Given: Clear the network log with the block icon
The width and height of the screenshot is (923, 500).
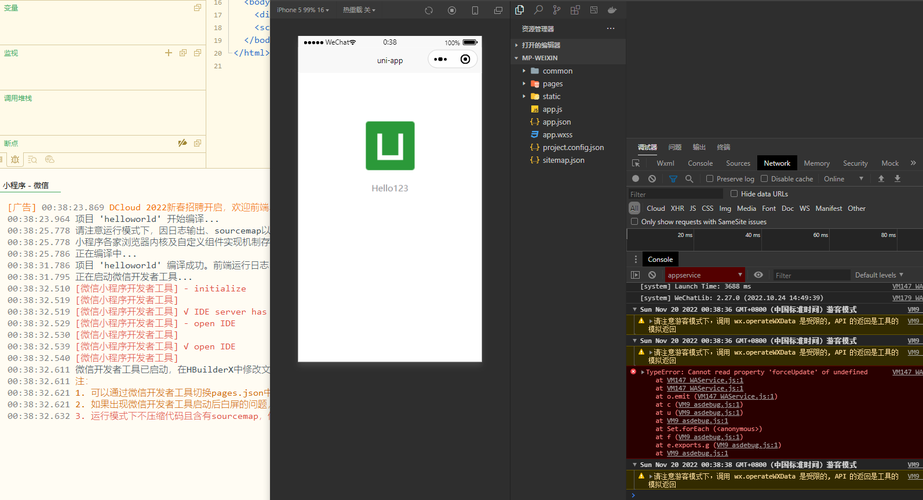Looking at the screenshot, I should click(653, 179).
